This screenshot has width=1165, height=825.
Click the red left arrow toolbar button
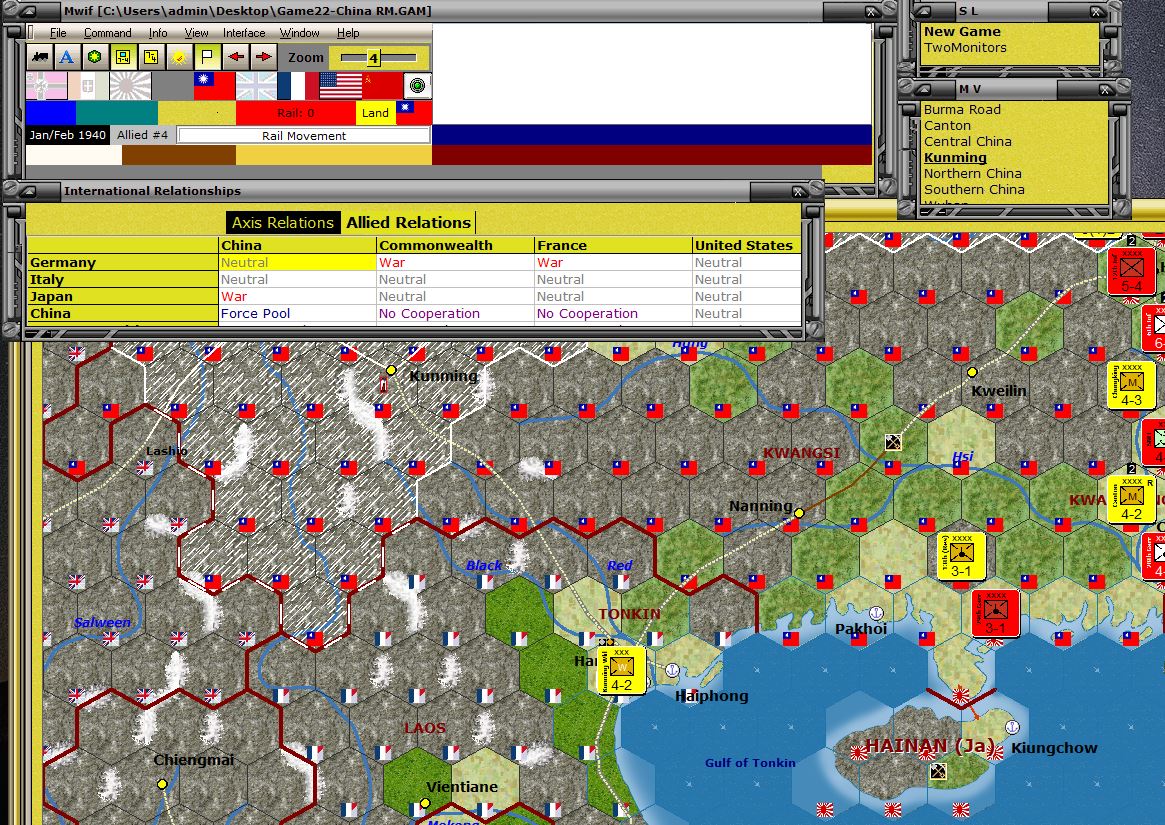(236, 57)
